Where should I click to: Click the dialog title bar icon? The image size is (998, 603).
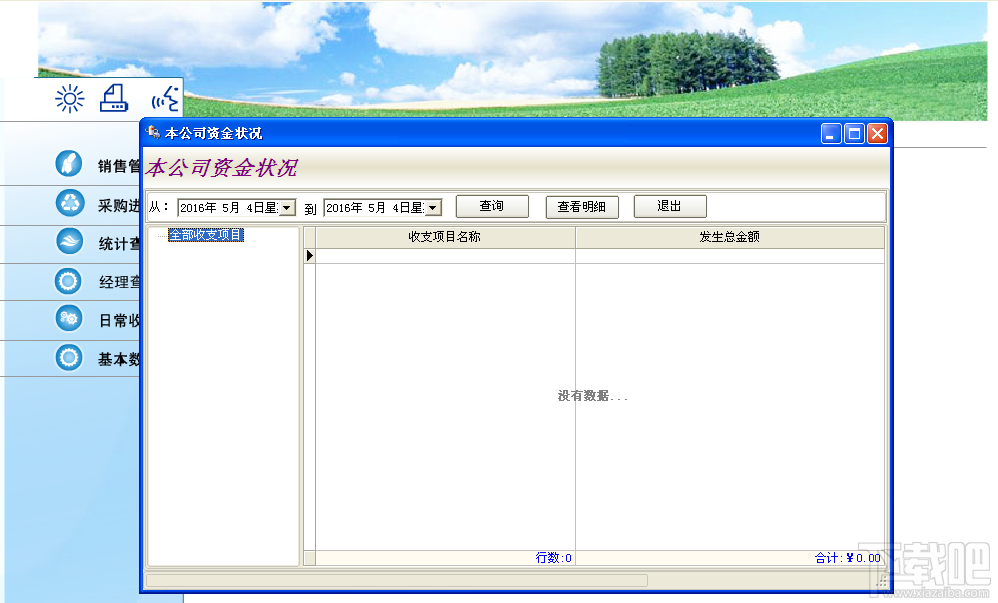(x=152, y=131)
